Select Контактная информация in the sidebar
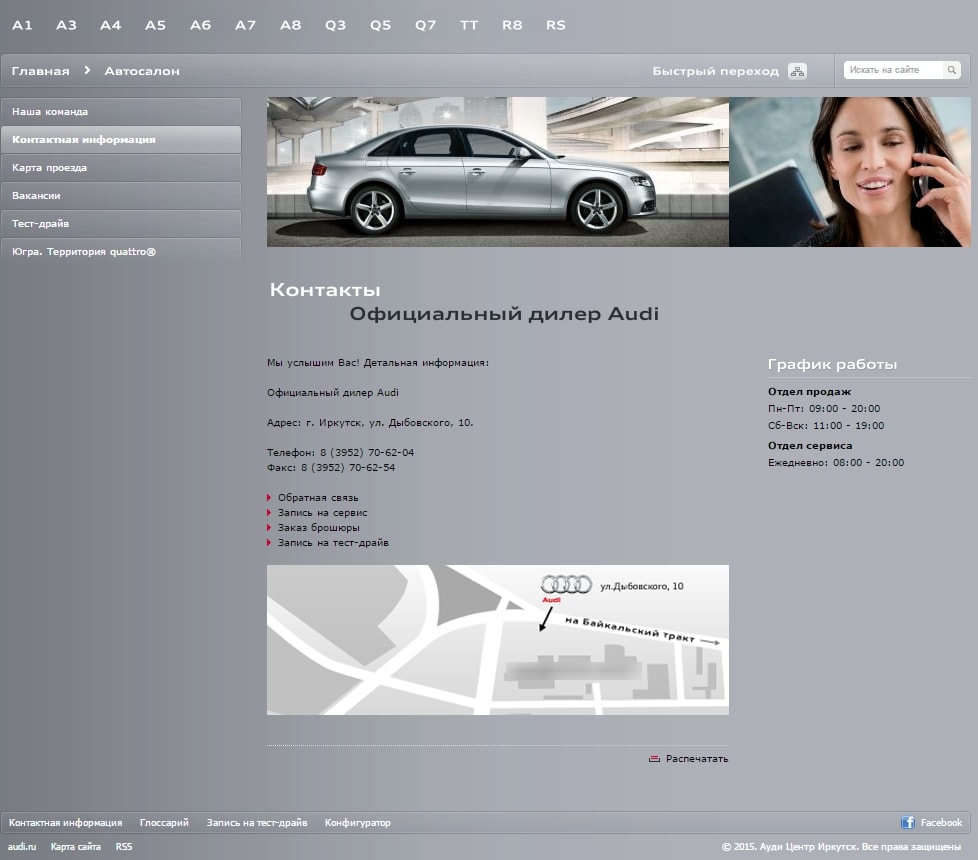 121,140
